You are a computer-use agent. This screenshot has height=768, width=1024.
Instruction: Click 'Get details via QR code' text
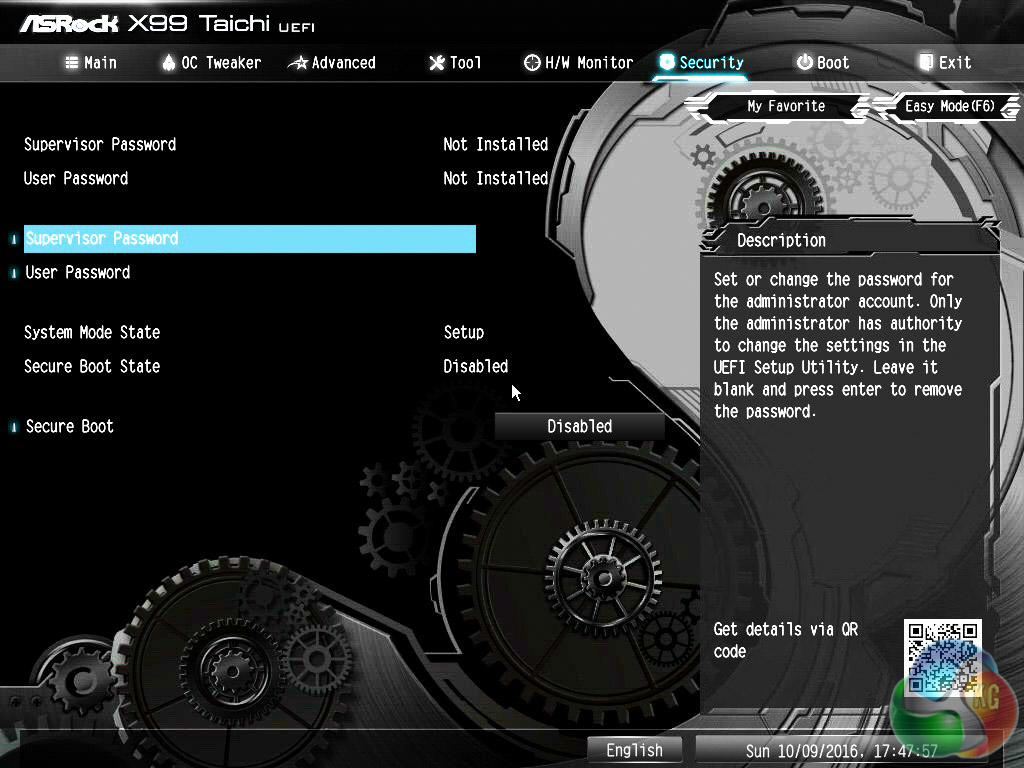(x=786, y=640)
